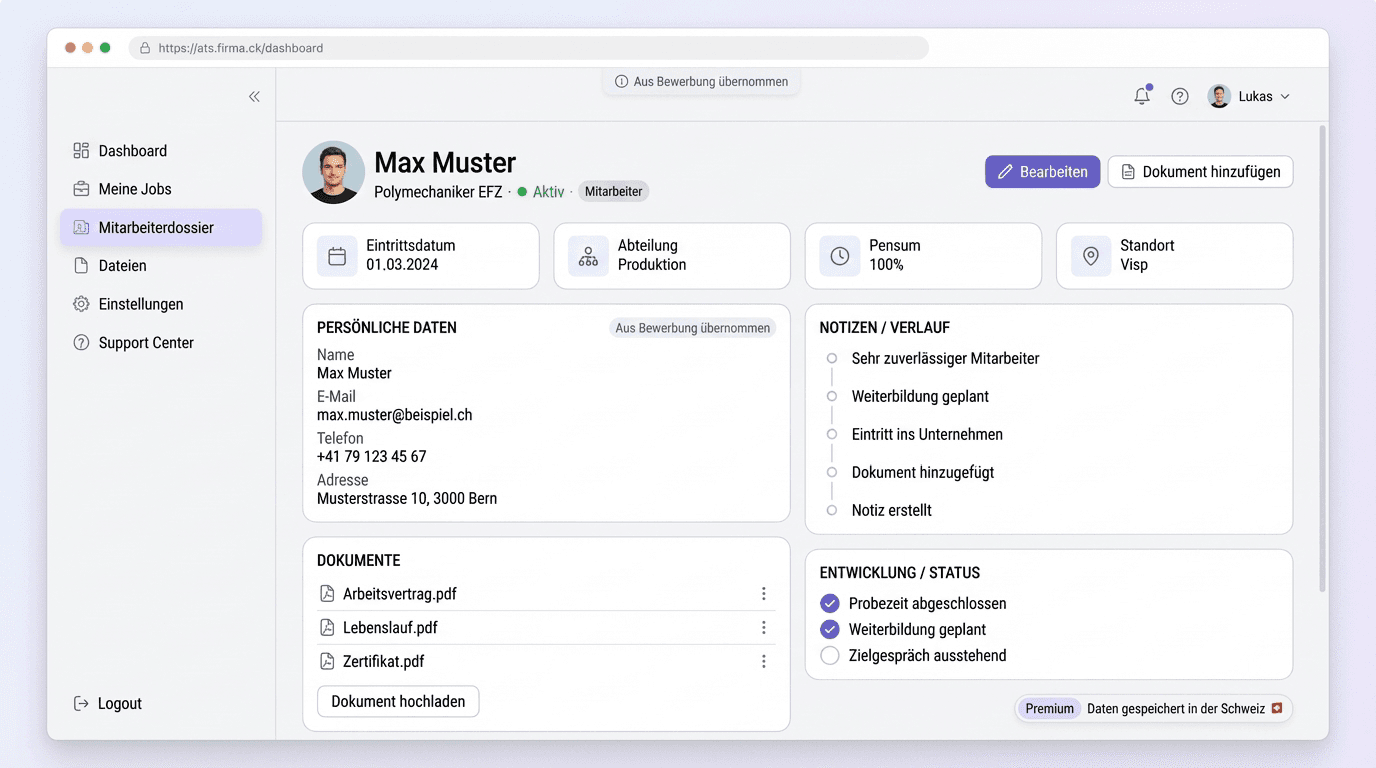Image resolution: width=1376 pixels, height=768 pixels.
Task: Click the PDF icon of Zertifikat.pdf
Action: (x=327, y=661)
